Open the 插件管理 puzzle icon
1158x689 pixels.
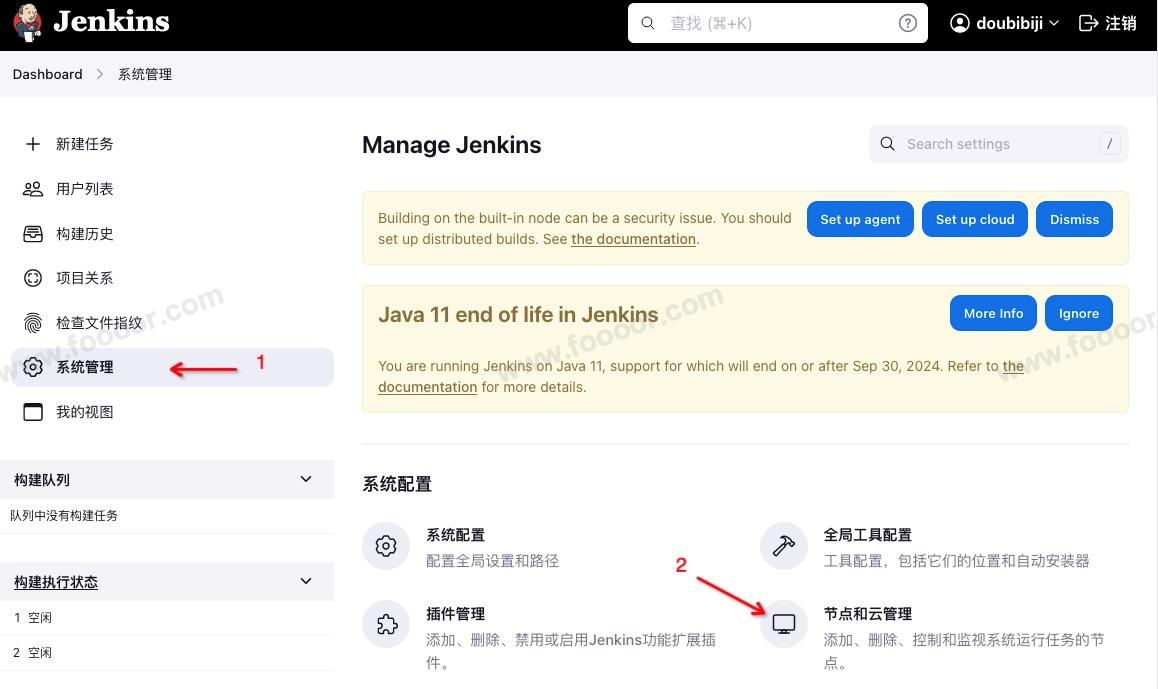click(x=386, y=625)
